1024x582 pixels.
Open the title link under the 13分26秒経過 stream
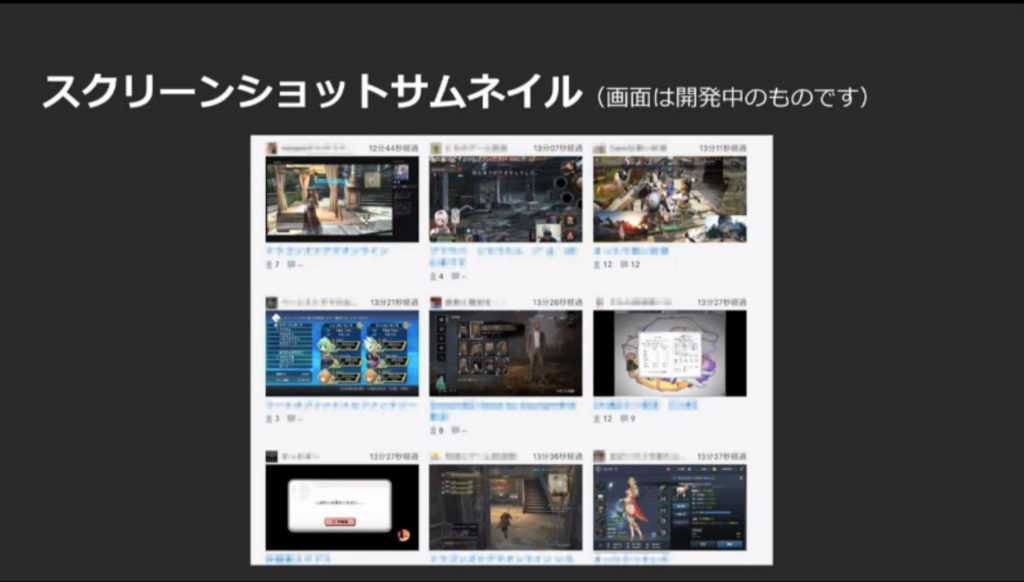click(x=503, y=410)
